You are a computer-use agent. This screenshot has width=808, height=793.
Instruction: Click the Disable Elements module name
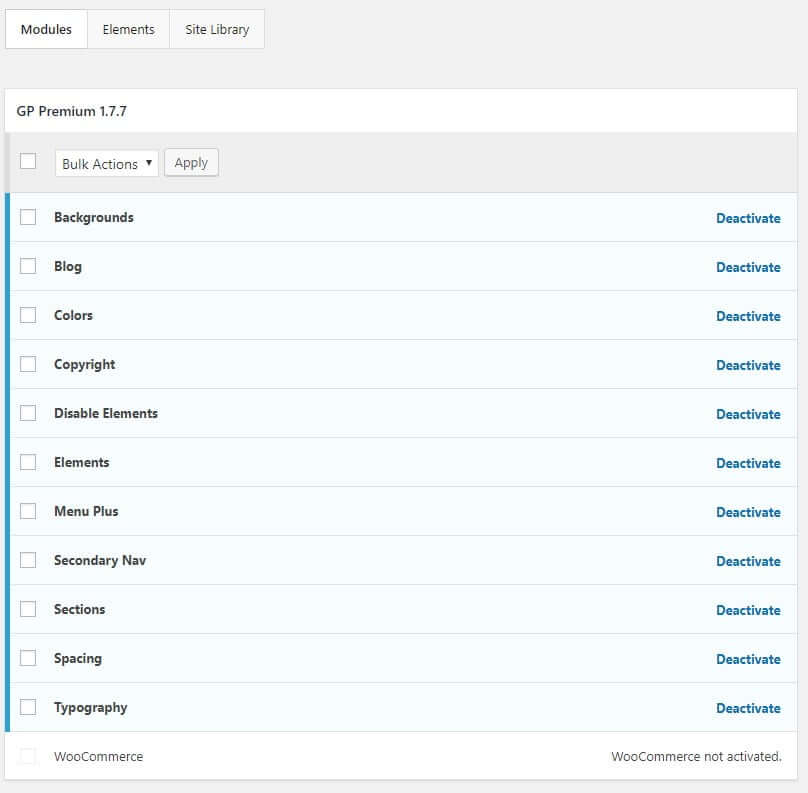click(x=106, y=413)
